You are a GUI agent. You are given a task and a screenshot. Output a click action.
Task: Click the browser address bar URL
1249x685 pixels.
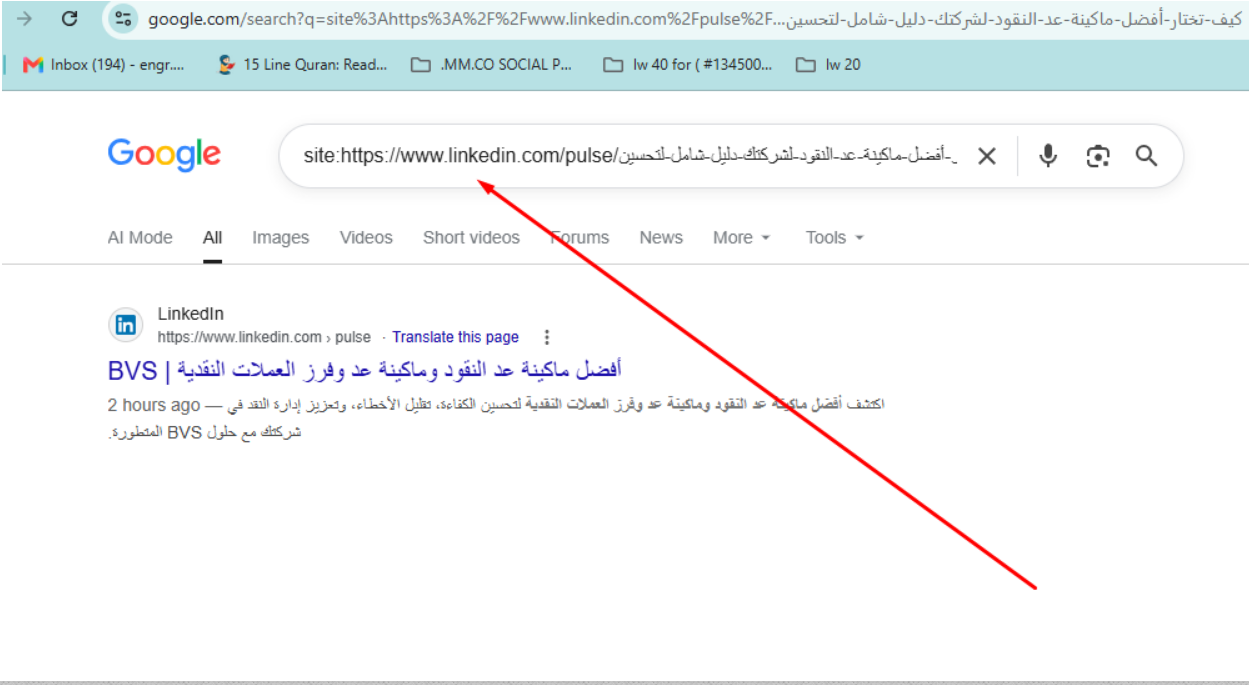(x=693, y=19)
